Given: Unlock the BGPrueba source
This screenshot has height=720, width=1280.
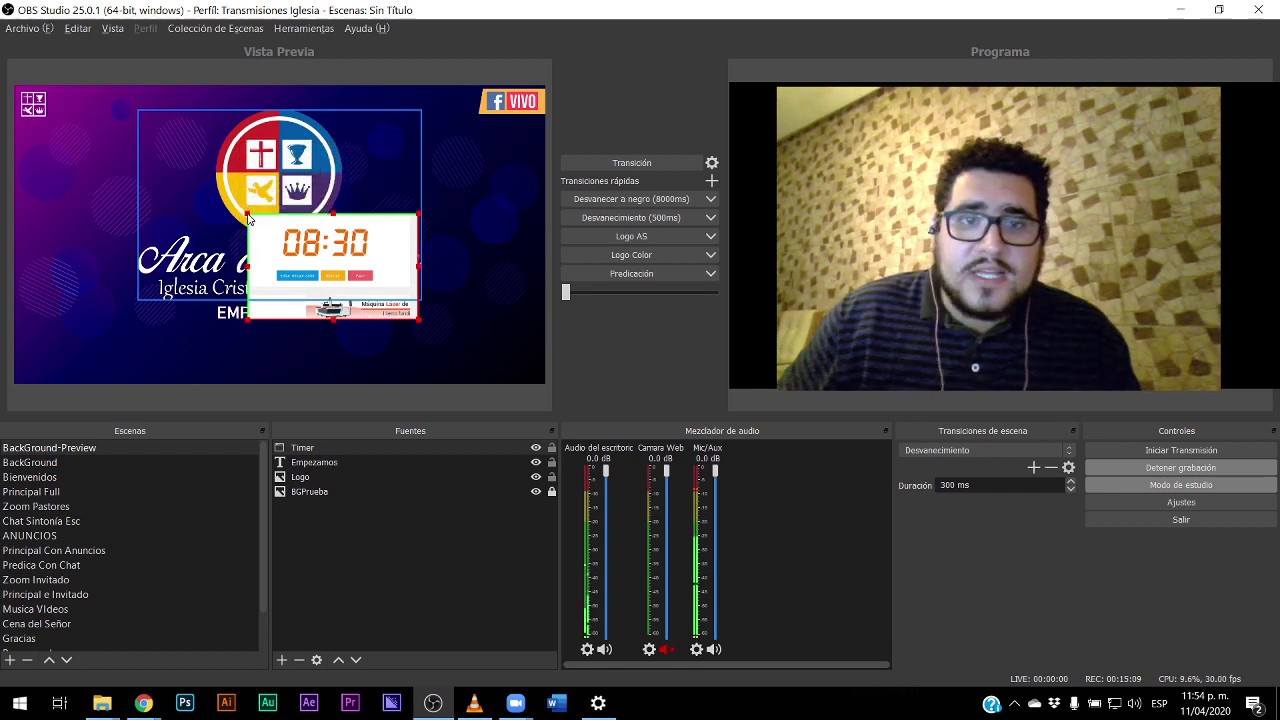Looking at the screenshot, I should 551,492.
